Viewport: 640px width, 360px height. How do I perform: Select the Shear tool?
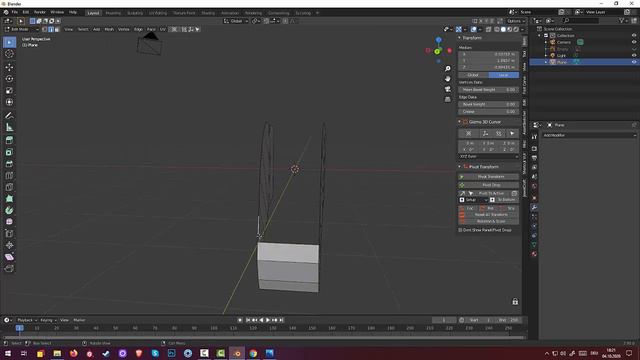(9, 257)
